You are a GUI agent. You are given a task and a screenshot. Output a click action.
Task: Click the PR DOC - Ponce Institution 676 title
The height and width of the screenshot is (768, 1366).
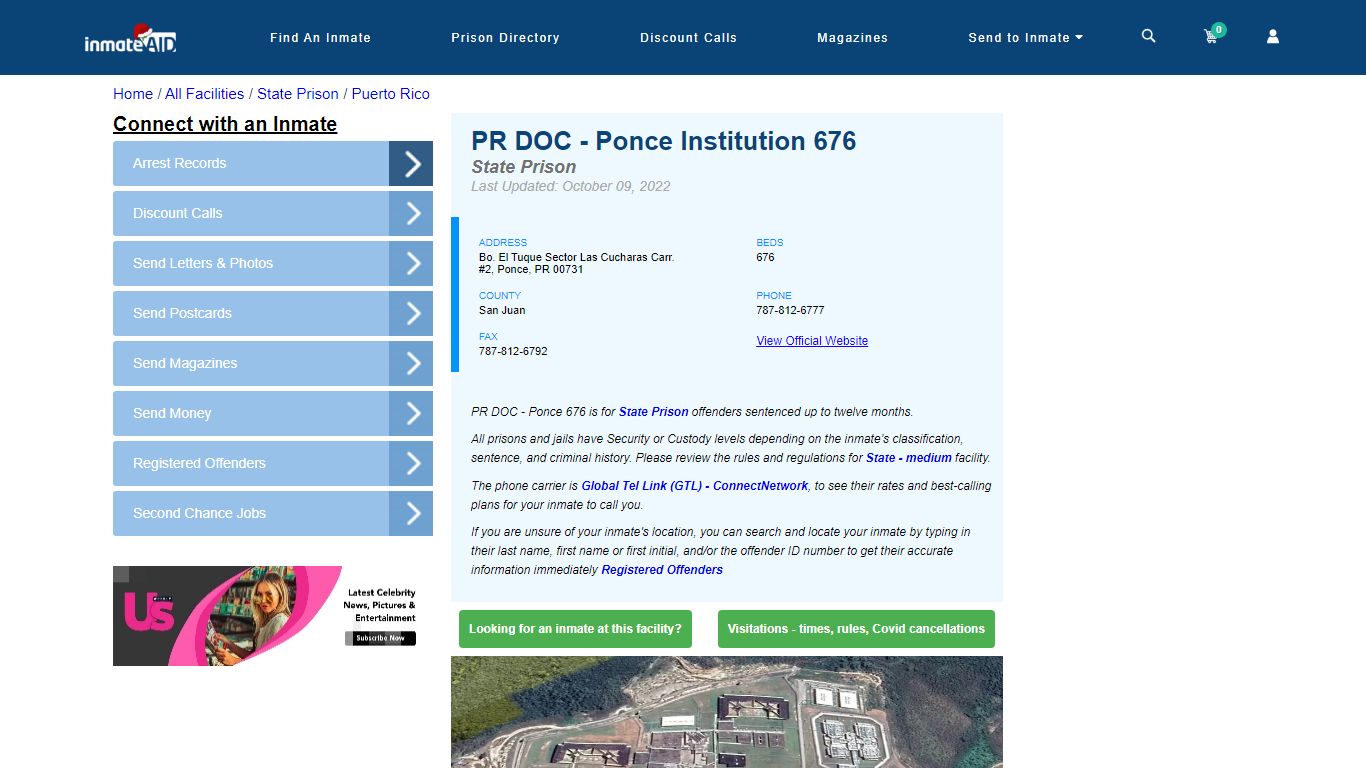click(x=664, y=141)
